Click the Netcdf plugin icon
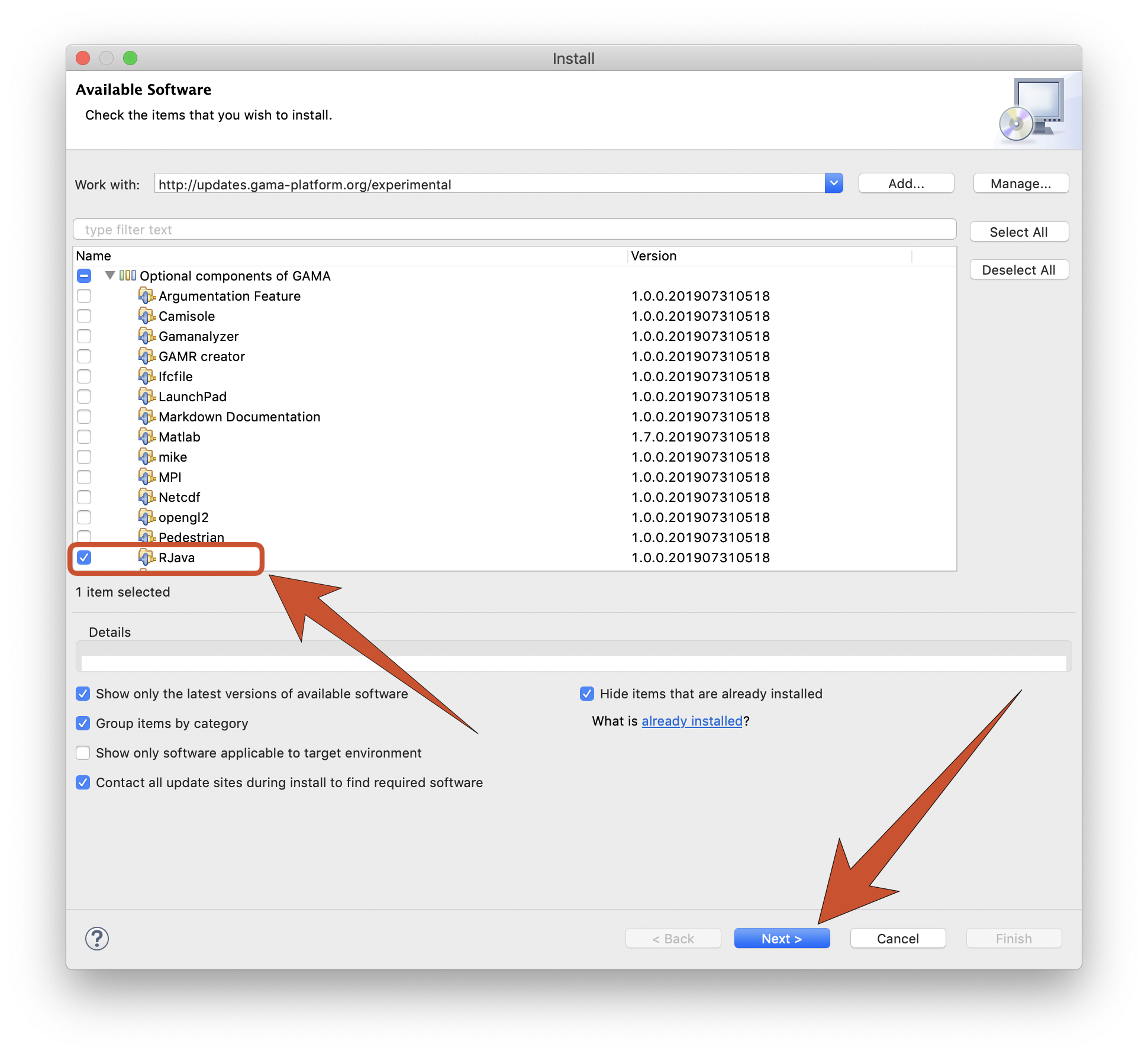 pyautogui.click(x=147, y=497)
